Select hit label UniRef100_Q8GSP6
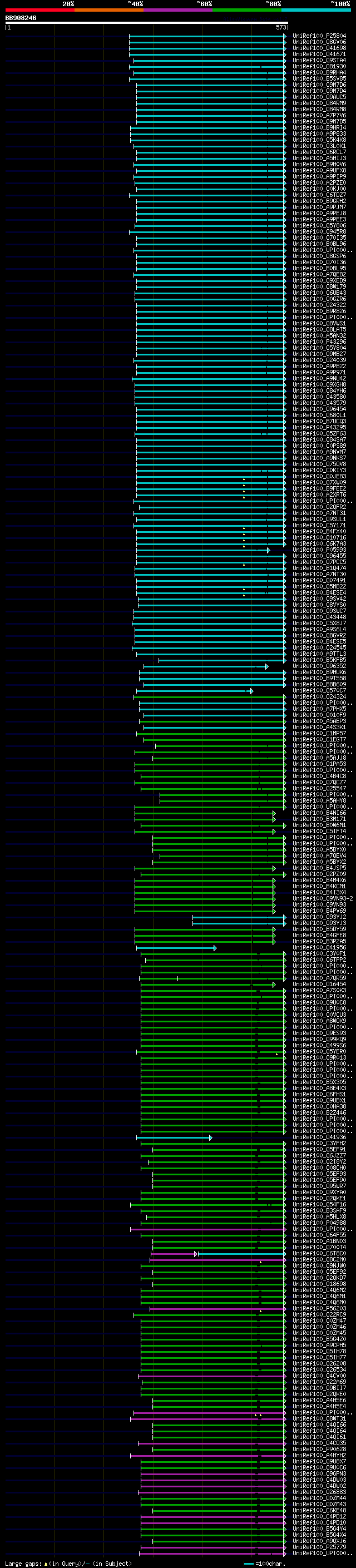Viewport: 356px width, 1568px height. tap(319, 256)
